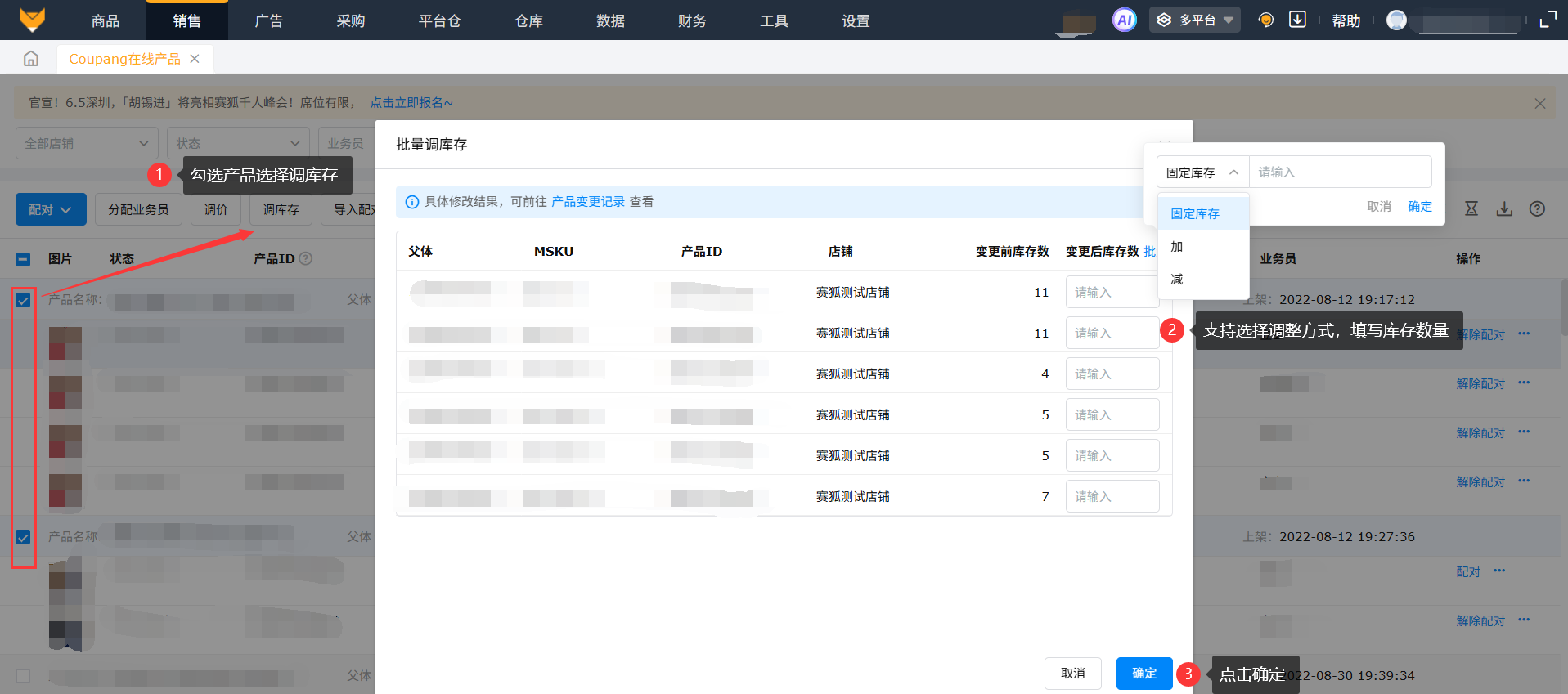Click the home icon tab
1568x694 pixels.
[31, 59]
